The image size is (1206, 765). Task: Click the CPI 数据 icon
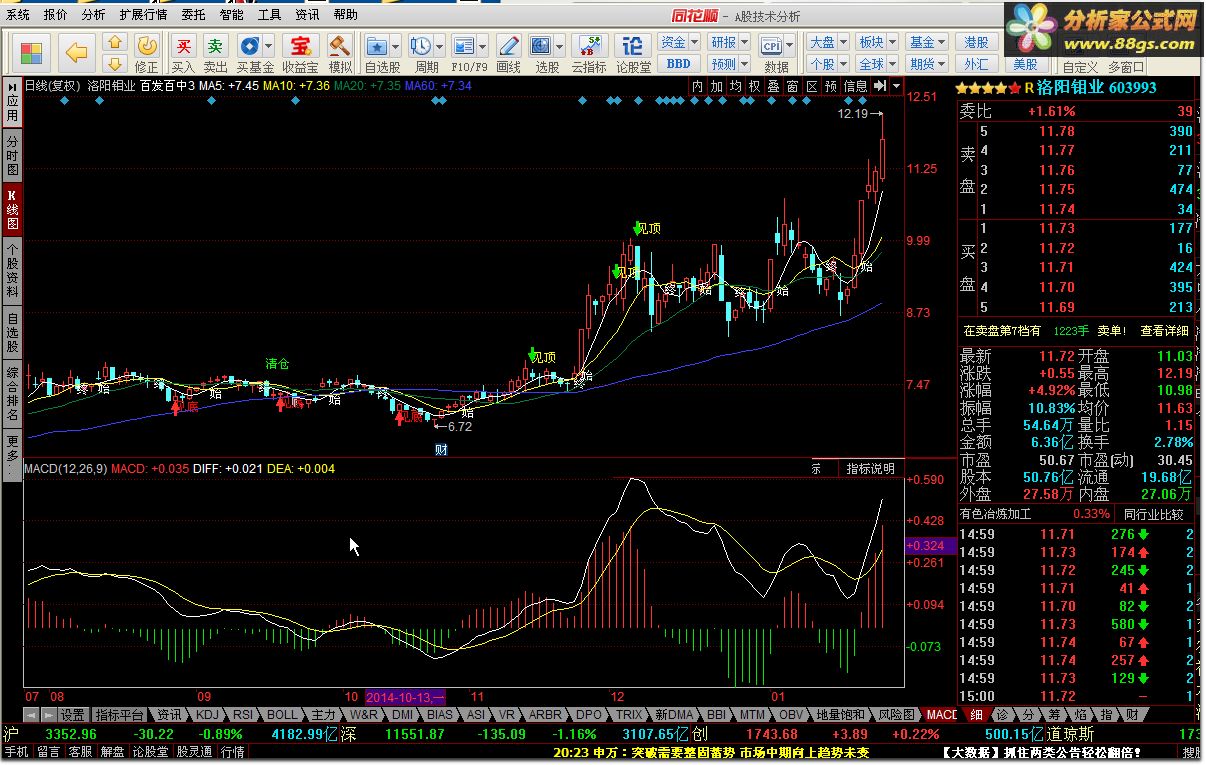coord(771,45)
